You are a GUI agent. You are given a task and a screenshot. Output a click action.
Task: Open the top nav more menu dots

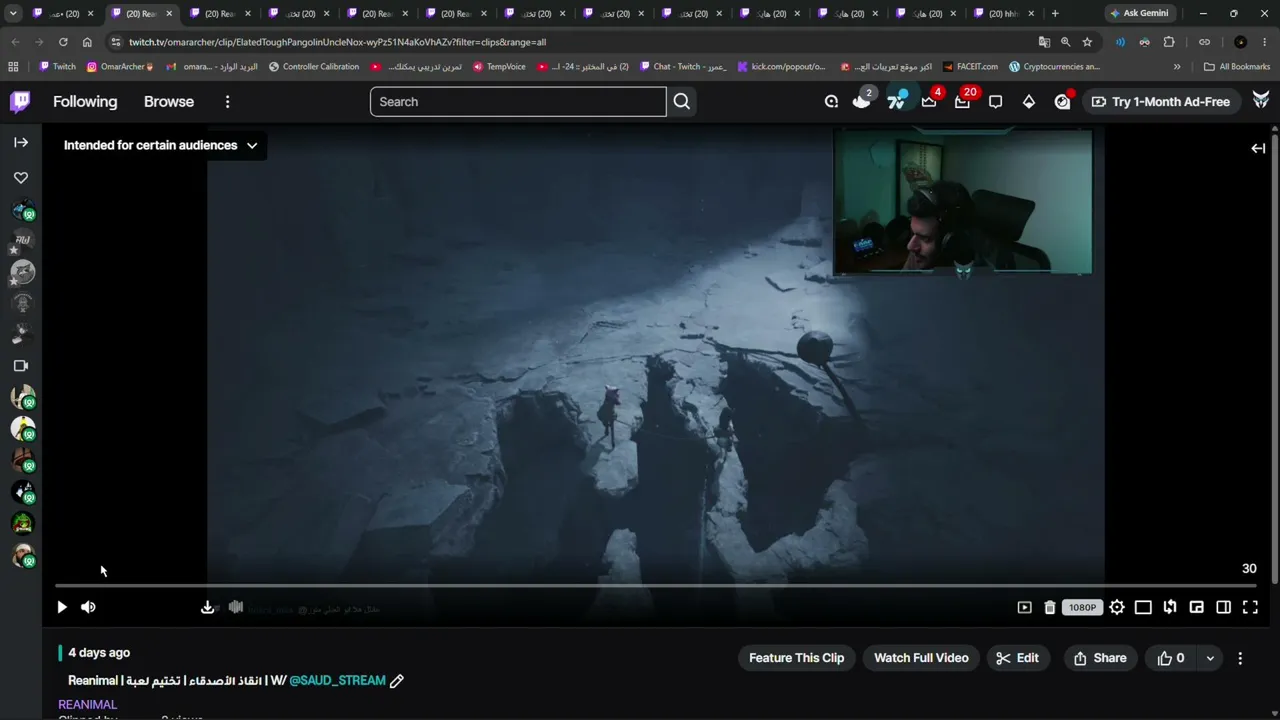point(227,102)
